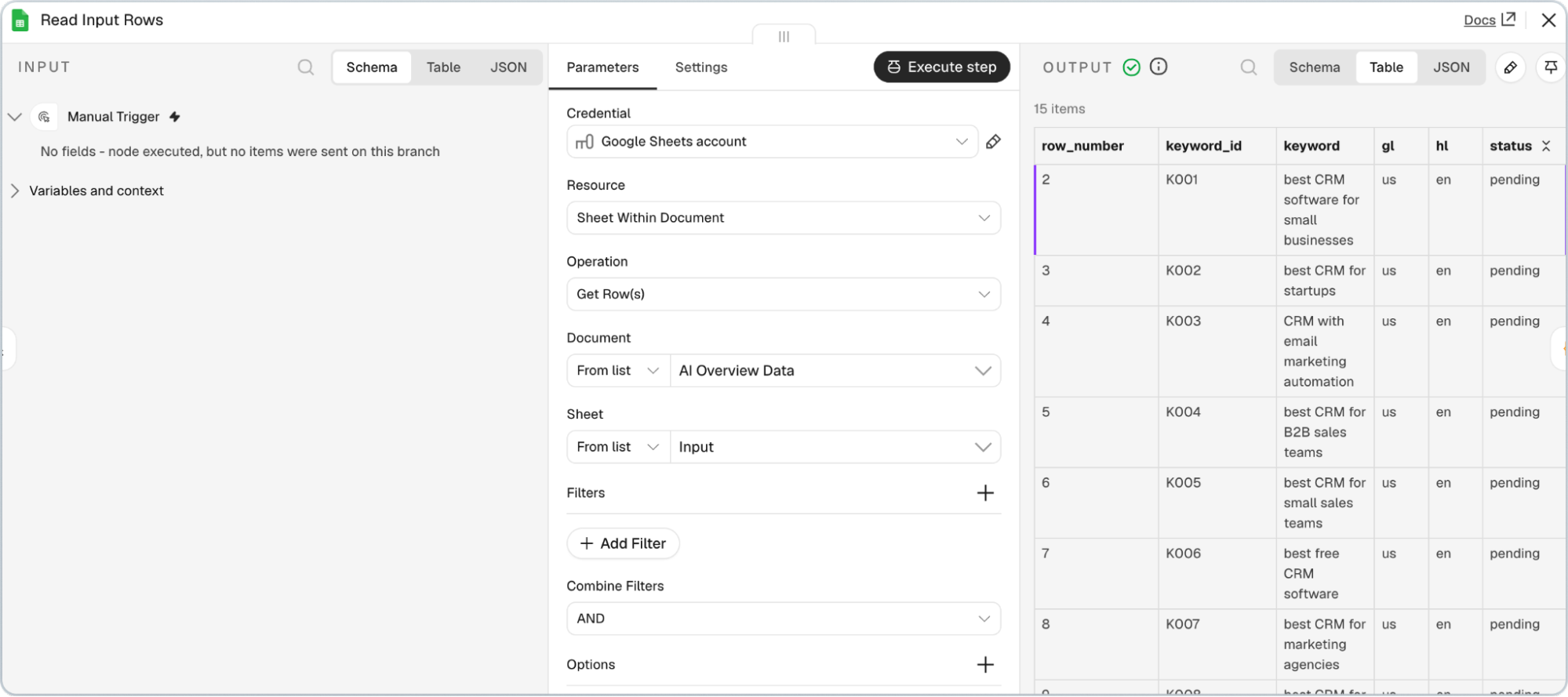Remove the status column with X icon
This screenshot has width=1568, height=697.
point(1546,146)
